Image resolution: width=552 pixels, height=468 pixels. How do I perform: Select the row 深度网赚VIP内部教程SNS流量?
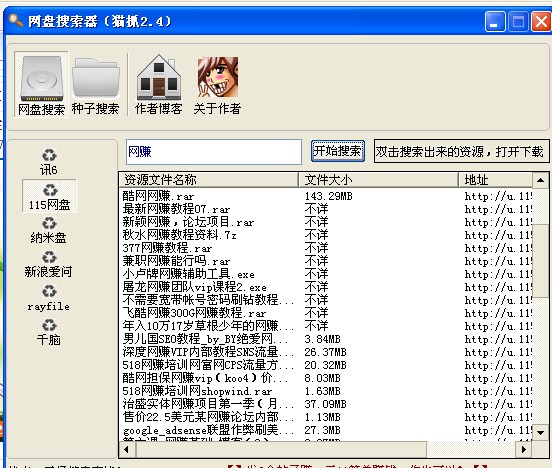coord(326,352)
